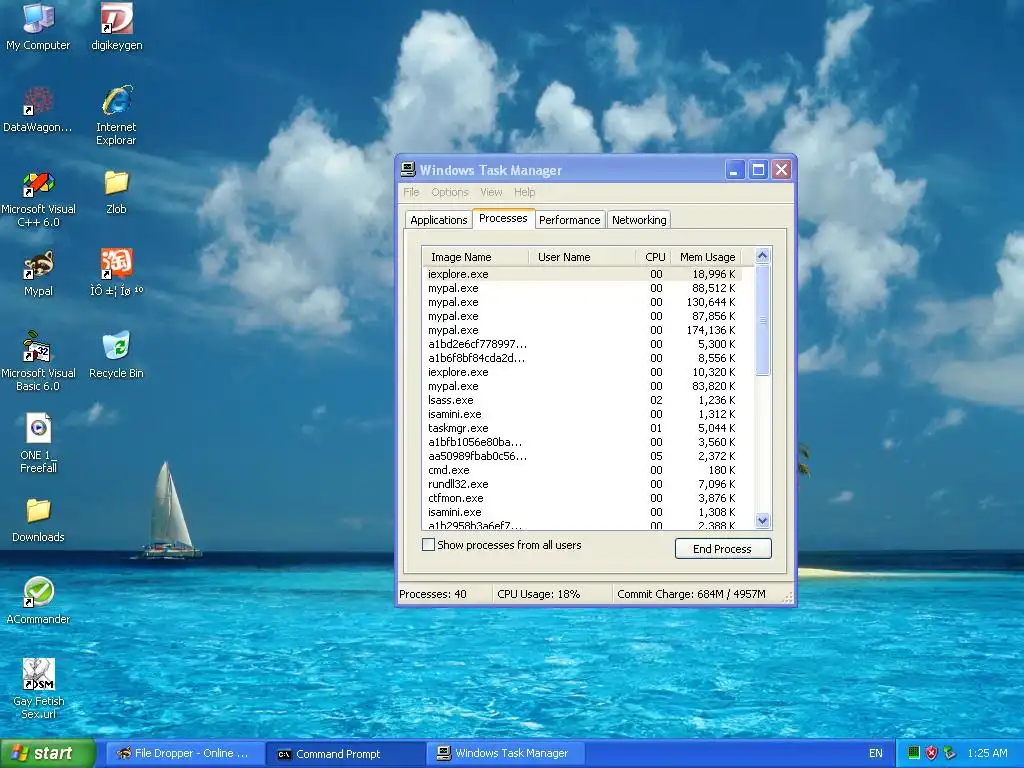This screenshot has width=1024, height=768.
Task: Click the green CPU meter tray icon
Action: (x=914, y=753)
